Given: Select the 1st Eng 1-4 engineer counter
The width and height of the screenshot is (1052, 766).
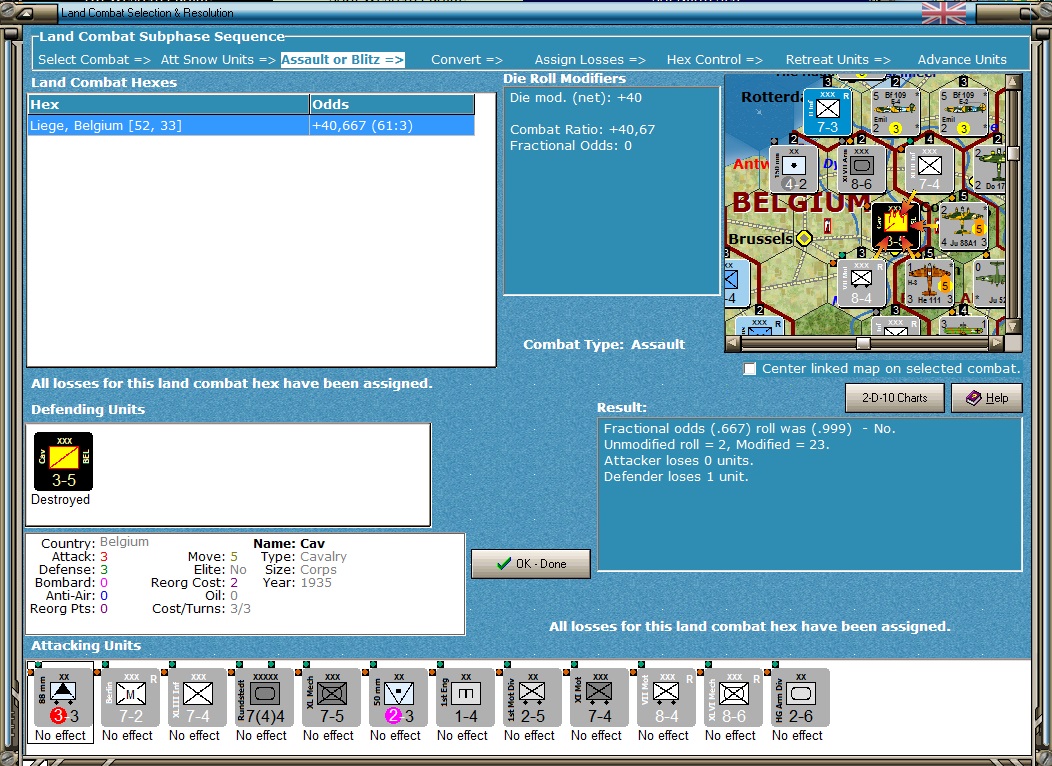Looking at the screenshot, I should point(466,698).
